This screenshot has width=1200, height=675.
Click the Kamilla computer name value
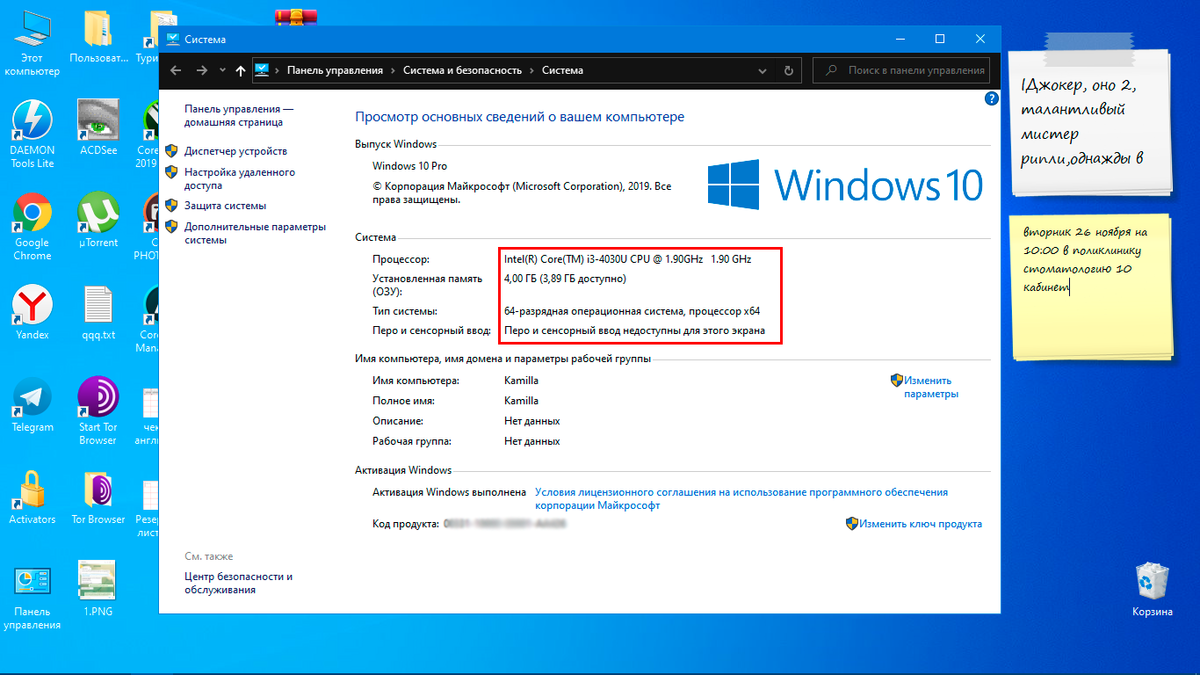pyautogui.click(x=521, y=381)
